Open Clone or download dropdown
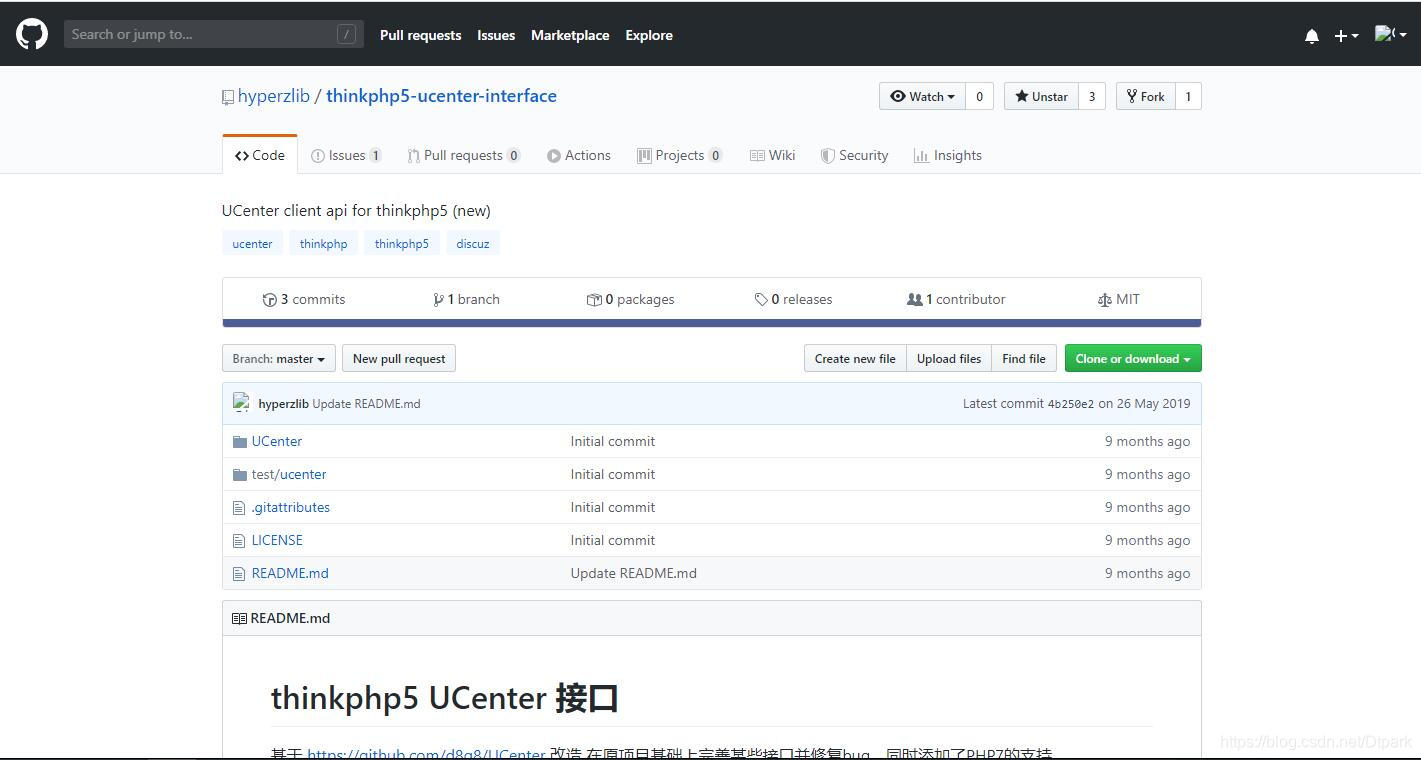This screenshot has height=760, width=1421. point(1133,358)
